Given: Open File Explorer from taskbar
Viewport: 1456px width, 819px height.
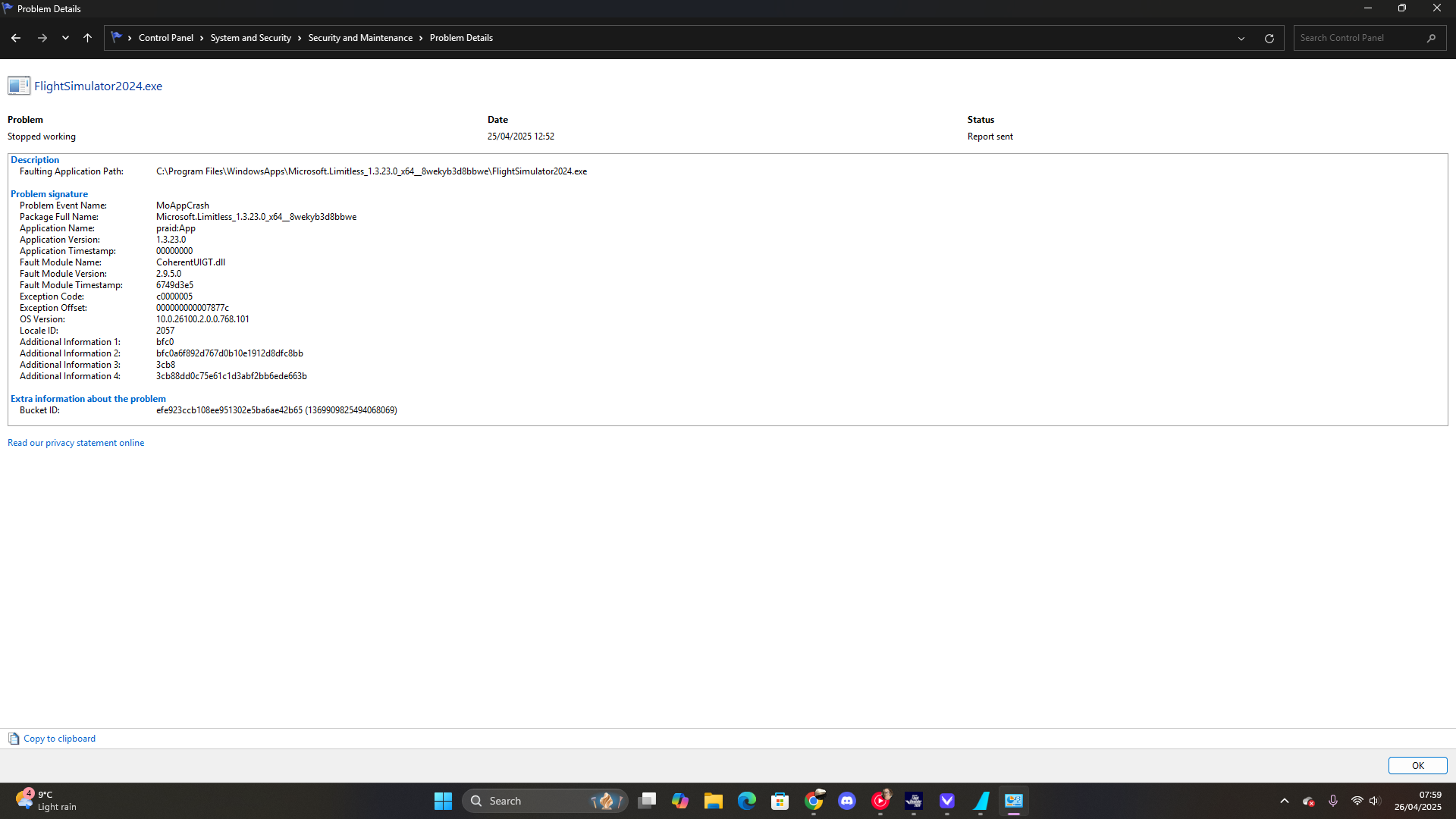Looking at the screenshot, I should click(x=714, y=801).
